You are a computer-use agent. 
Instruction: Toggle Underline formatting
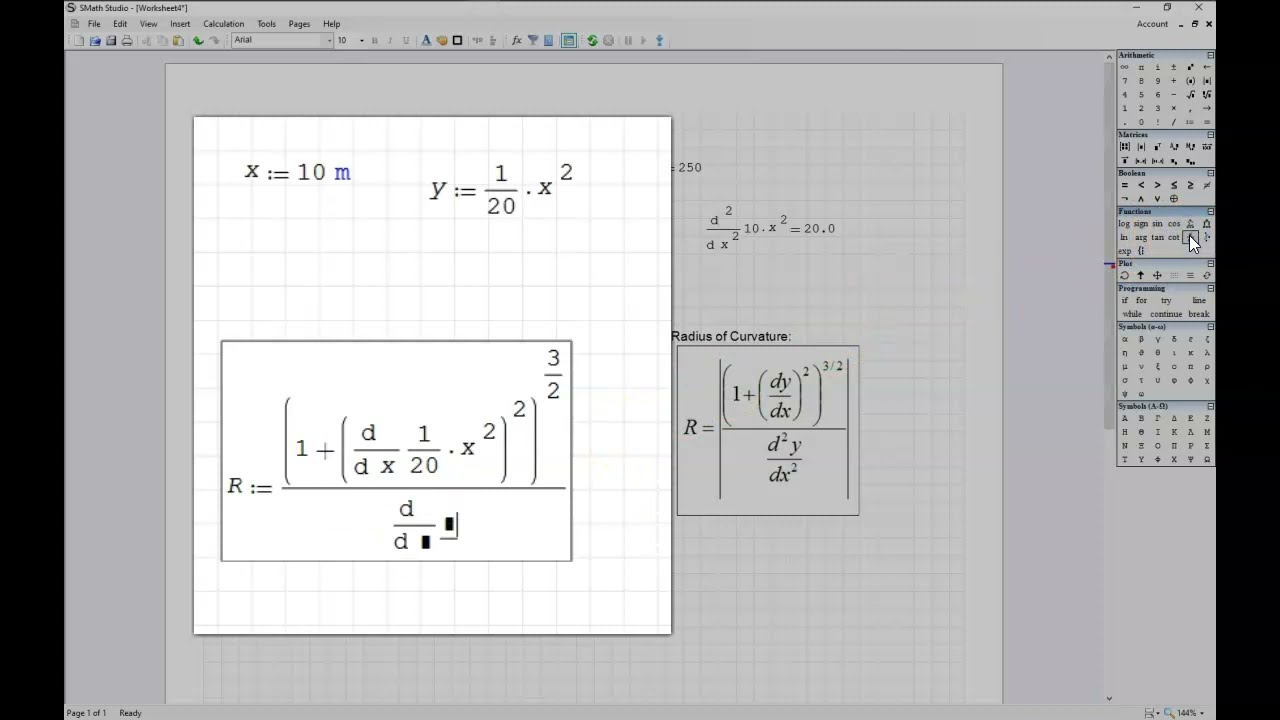click(406, 40)
